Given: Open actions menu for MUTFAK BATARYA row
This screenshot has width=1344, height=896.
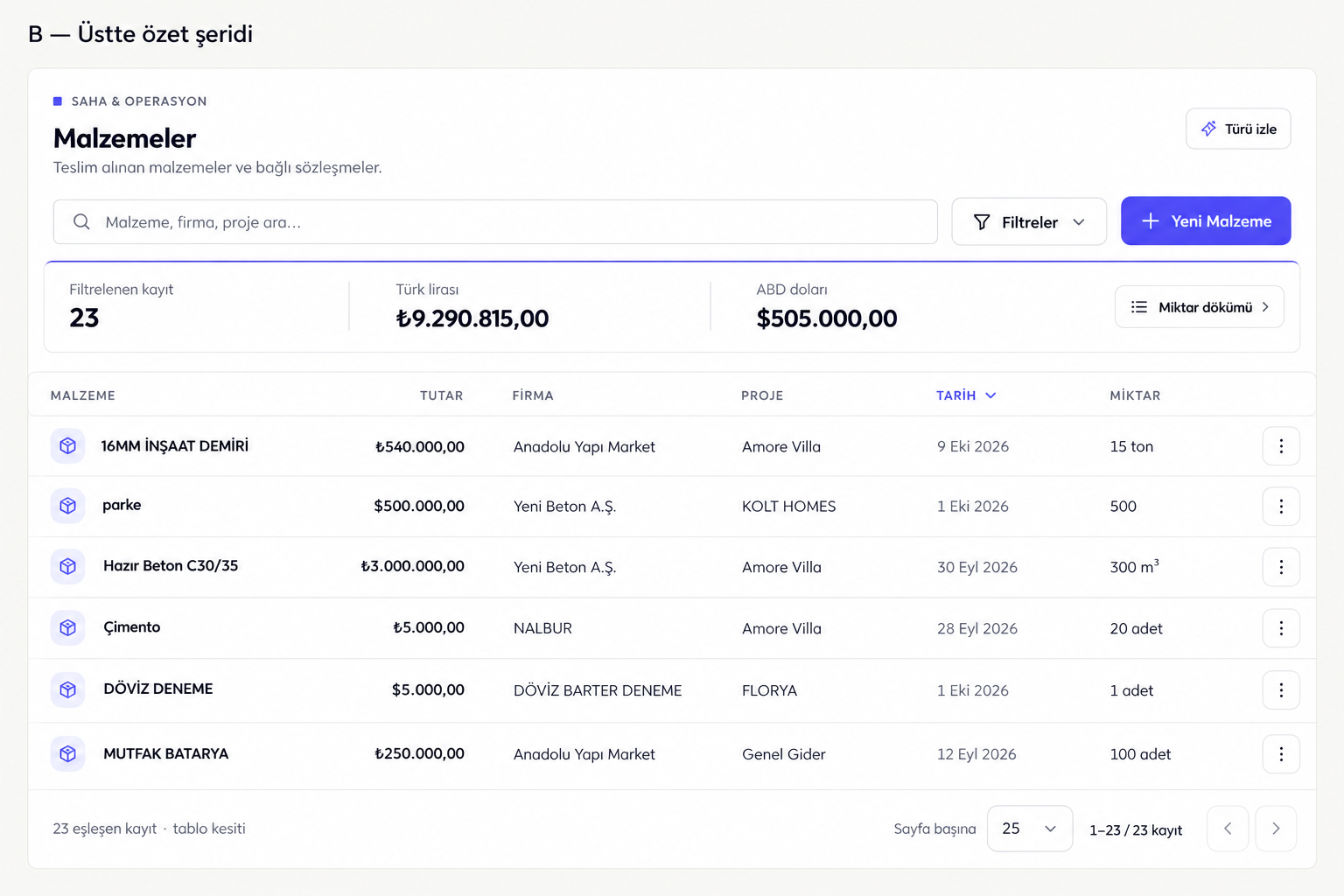Looking at the screenshot, I should [x=1281, y=754].
